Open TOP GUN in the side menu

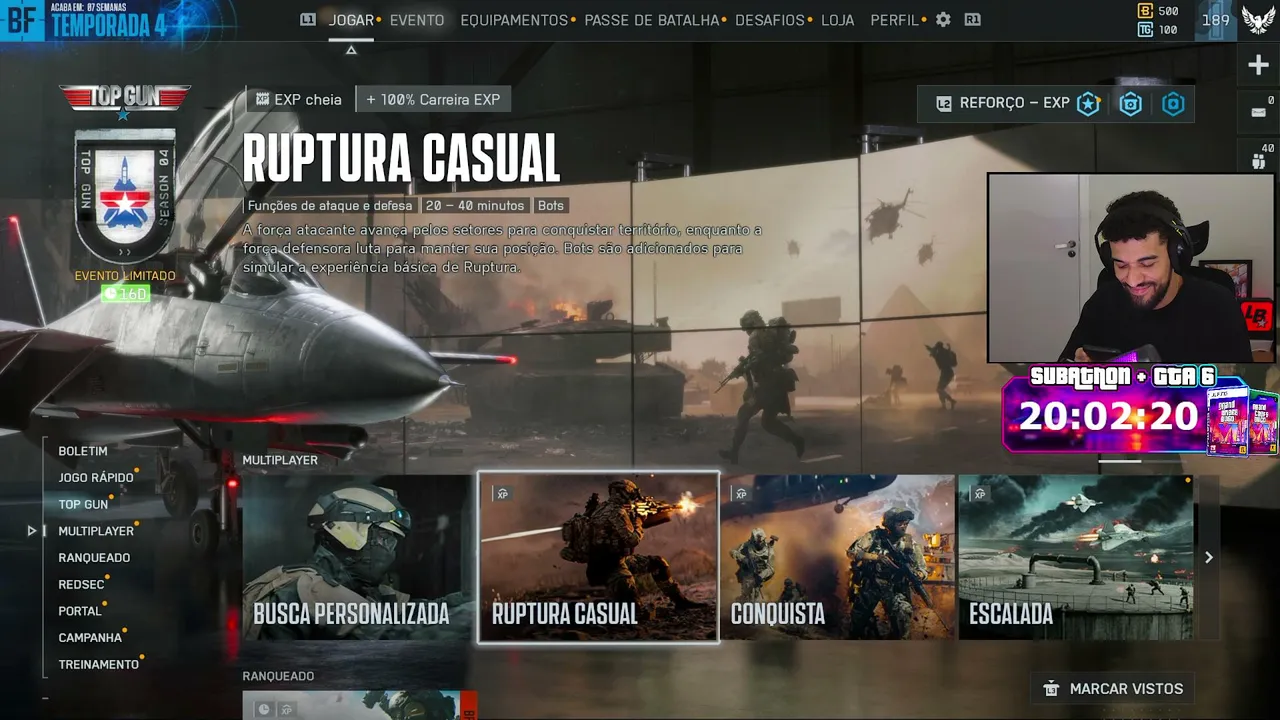pyautogui.click(x=83, y=505)
